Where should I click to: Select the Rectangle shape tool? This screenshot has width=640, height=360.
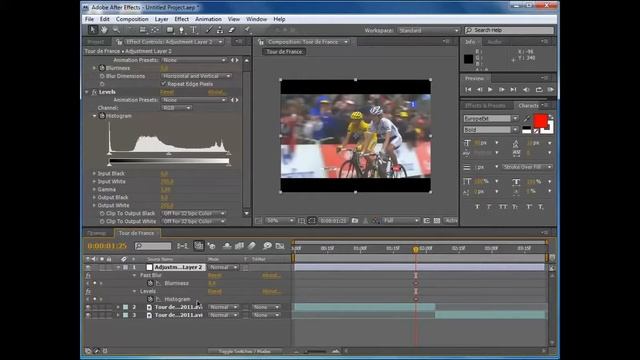(x=170, y=30)
